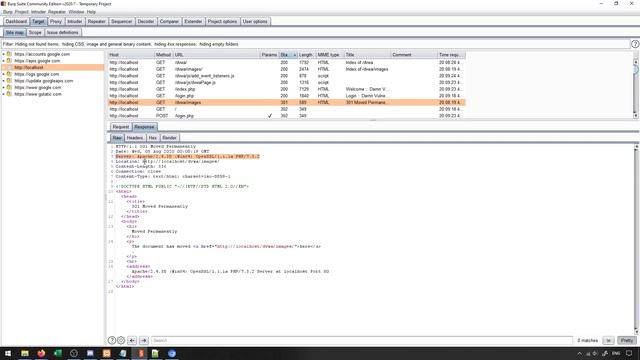Viewport: 640px width, 360px height.
Task: Go to previous search match arrow
Action: coord(132,340)
